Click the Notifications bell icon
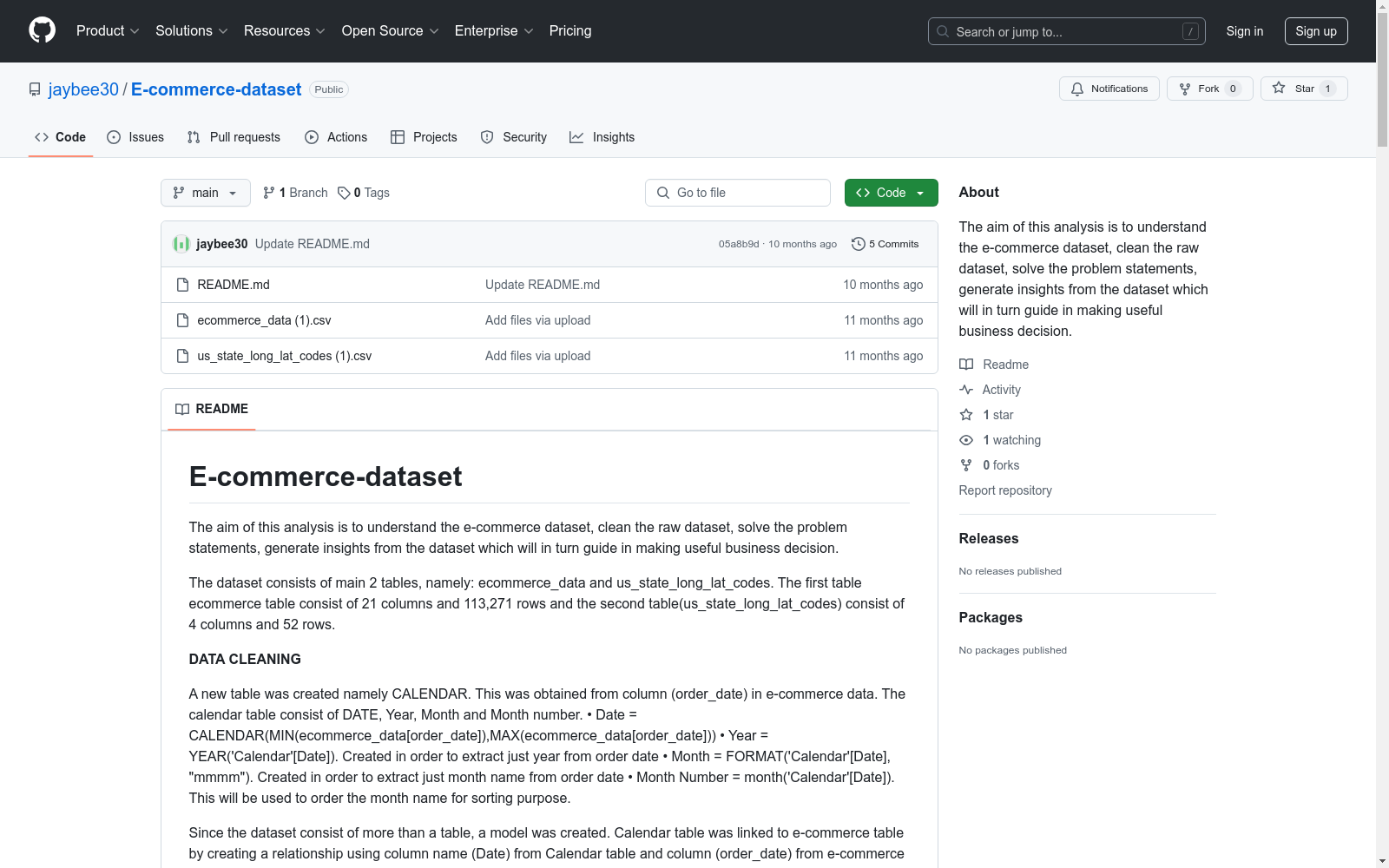The image size is (1389, 868). tap(1077, 89)
